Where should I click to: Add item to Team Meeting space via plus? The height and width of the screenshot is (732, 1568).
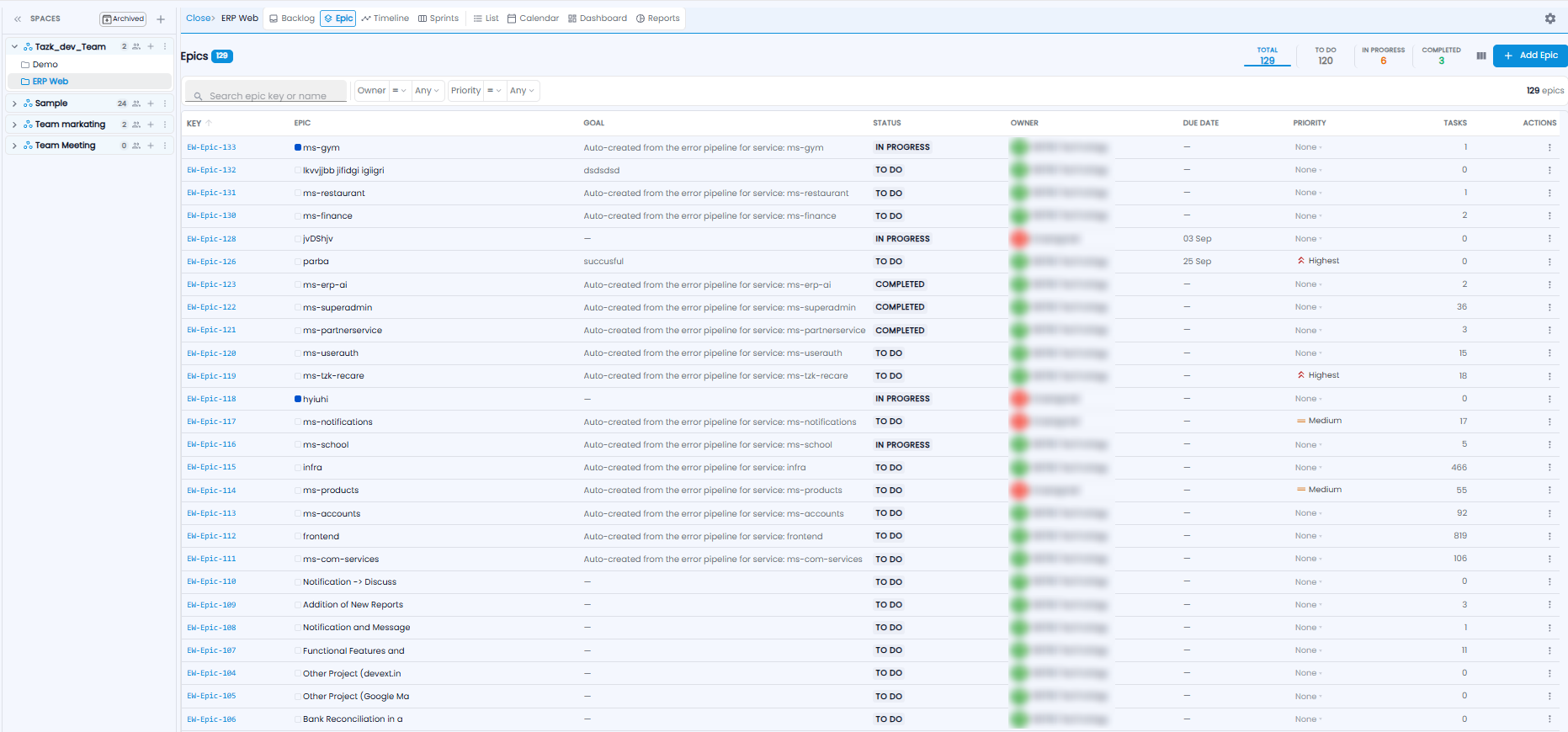151,146
